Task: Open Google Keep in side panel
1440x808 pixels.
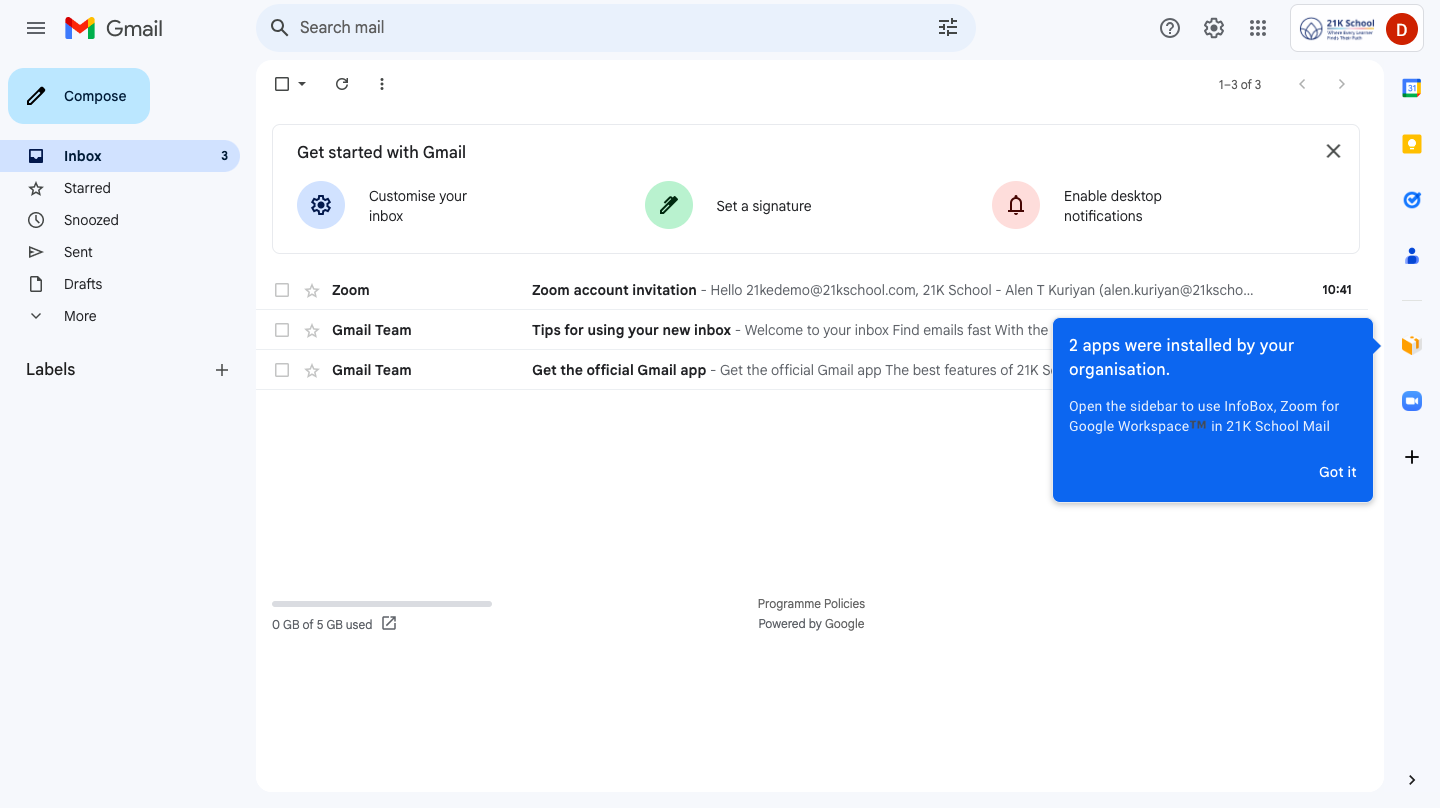Action: coord(1411,144)
